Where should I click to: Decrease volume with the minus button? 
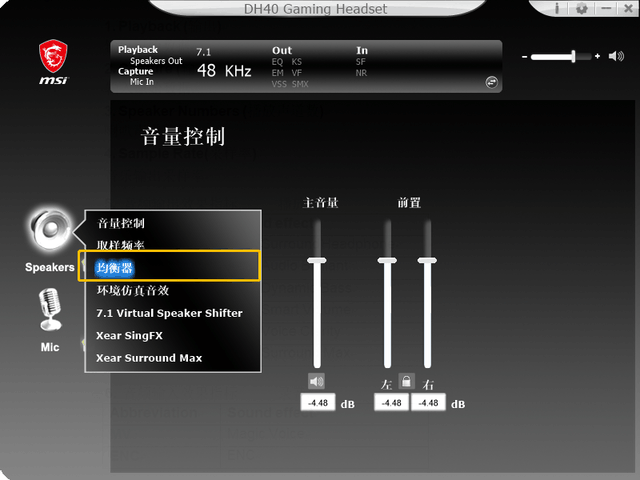click(x=524, y=57)
